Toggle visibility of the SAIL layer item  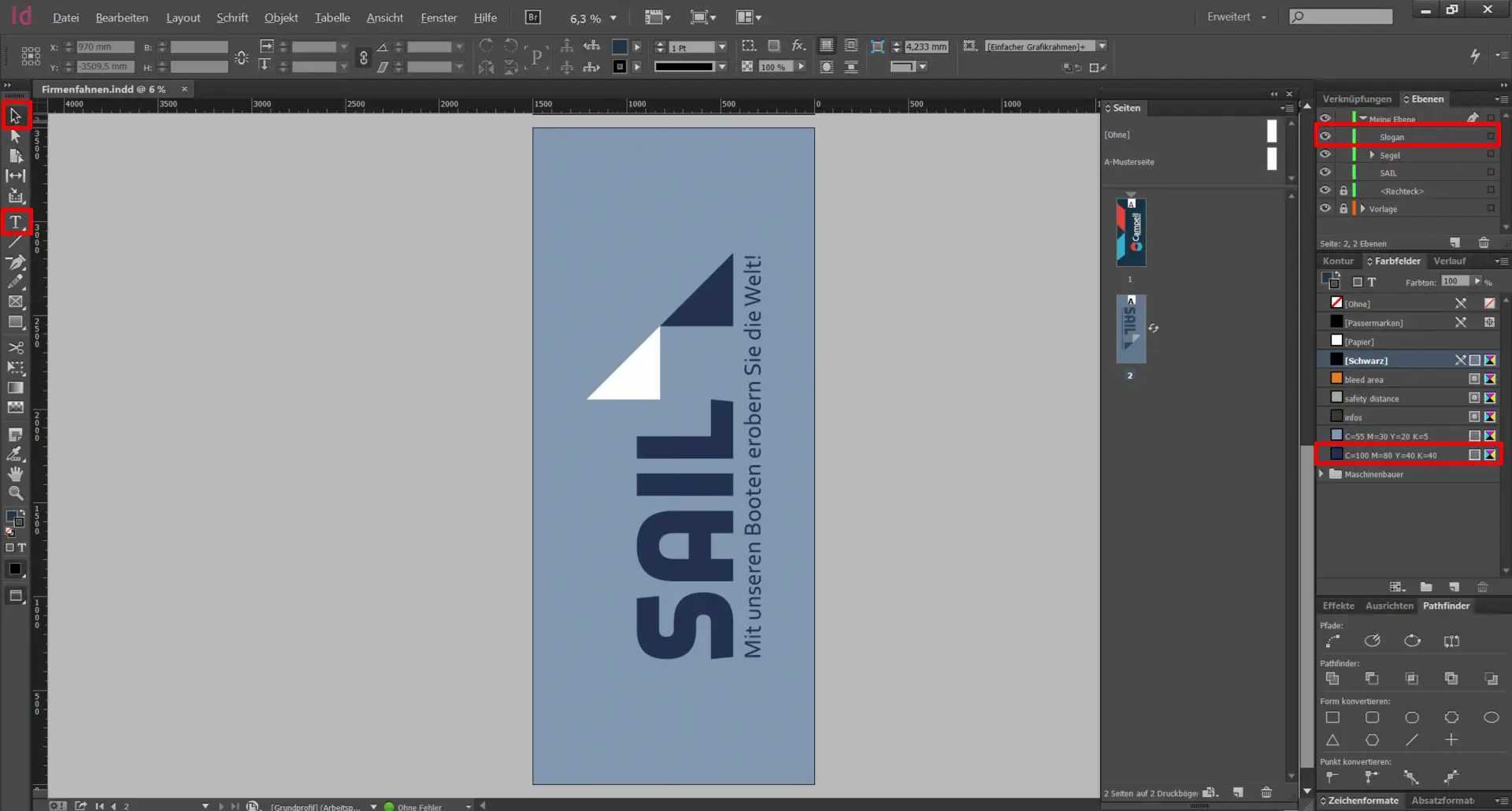coord(1325,172)
